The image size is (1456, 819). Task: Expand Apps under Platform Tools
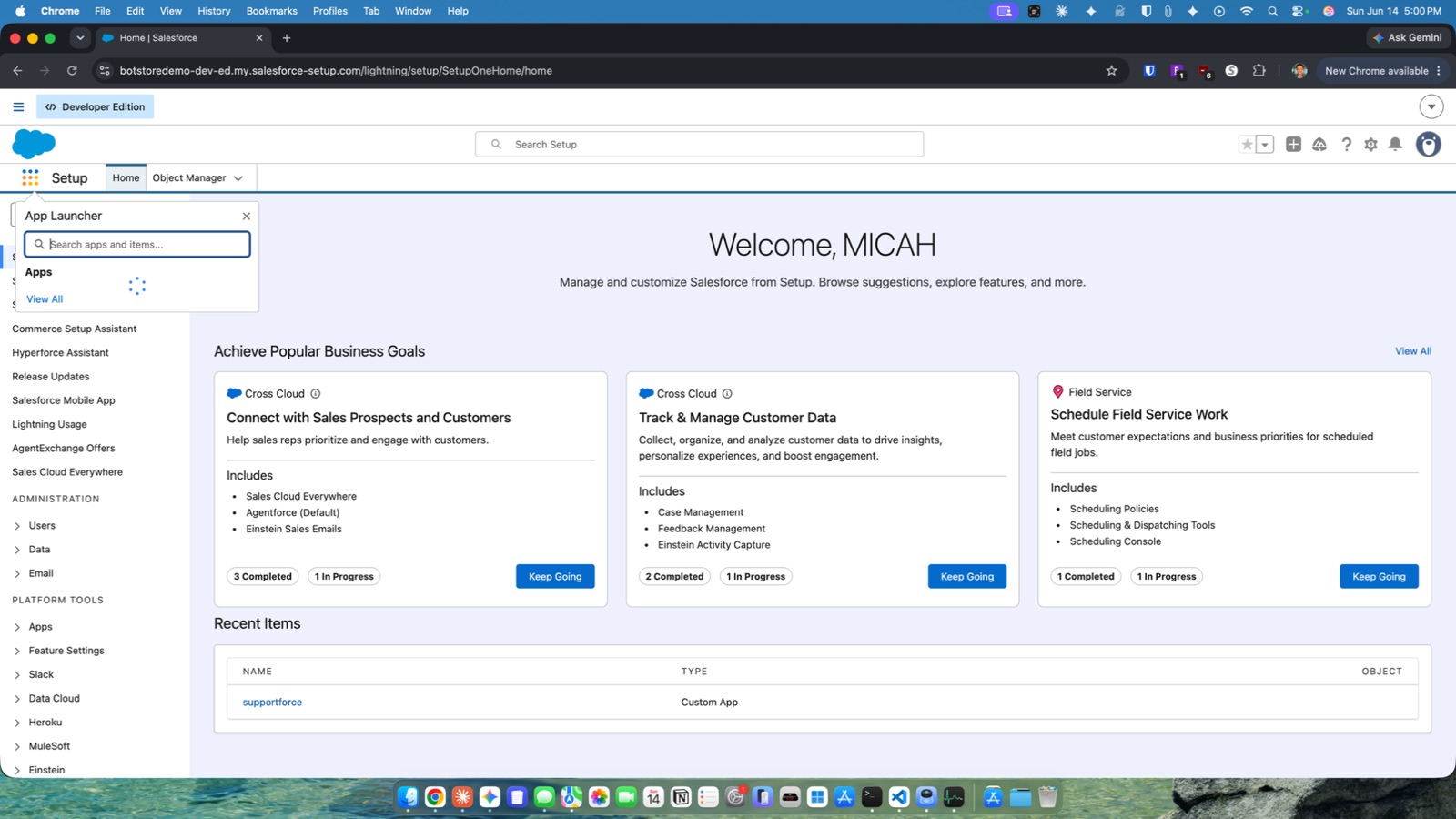[17, 627]
